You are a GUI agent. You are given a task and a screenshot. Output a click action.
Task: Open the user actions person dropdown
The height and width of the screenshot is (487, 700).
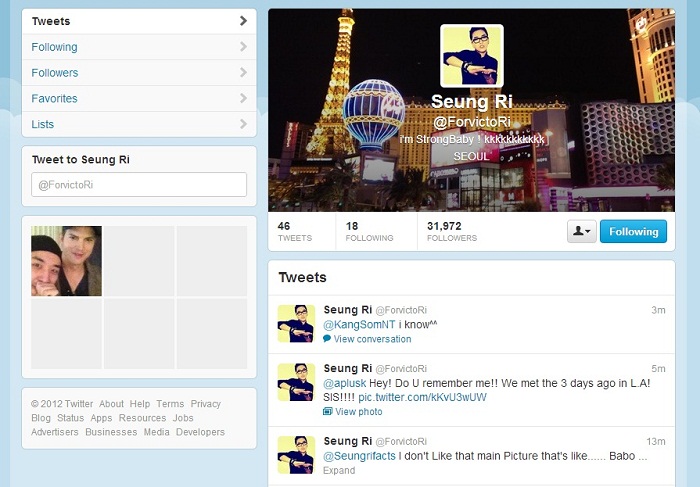pos(582,231)
